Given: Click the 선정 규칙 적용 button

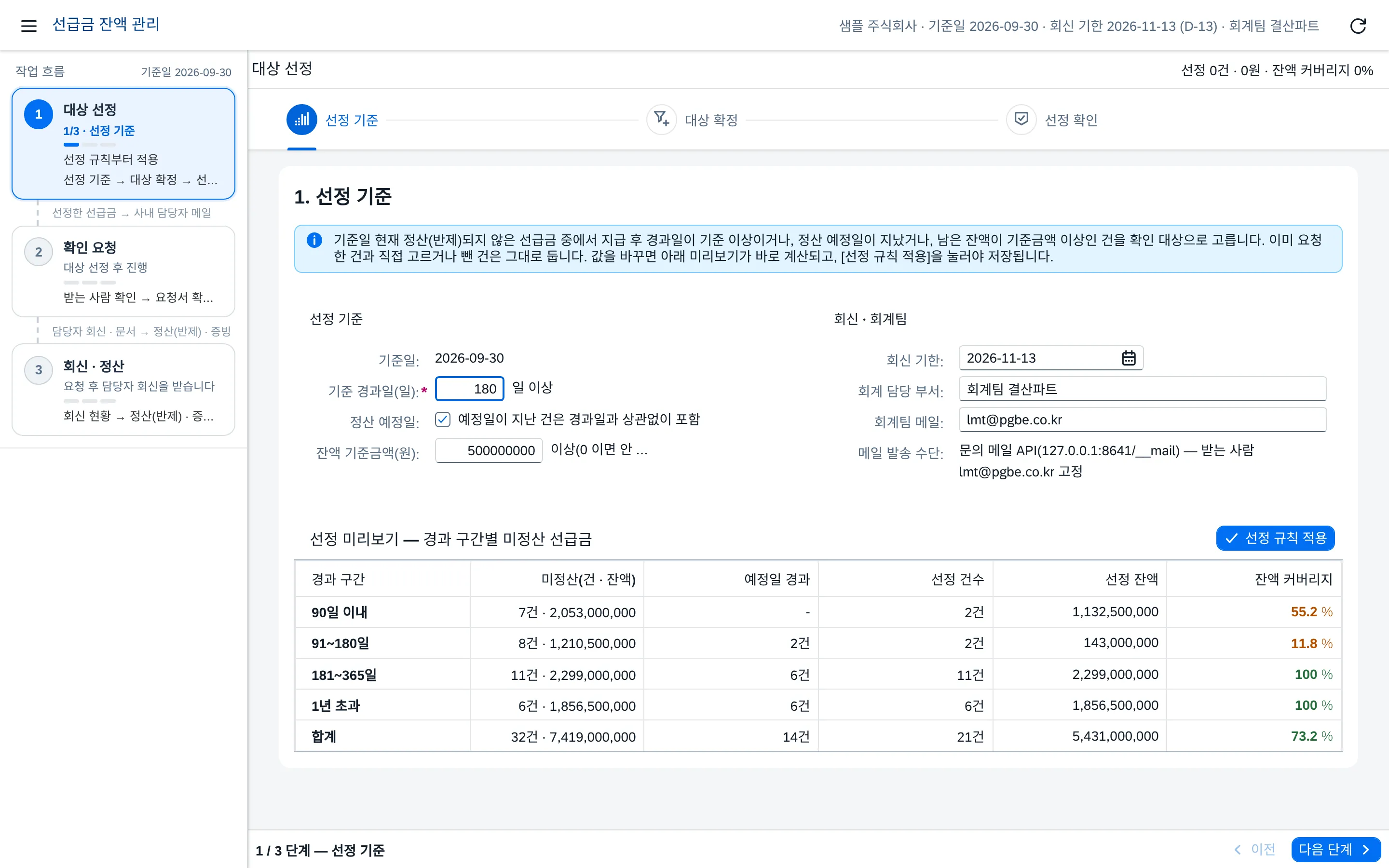Looking at the screenshot, I should click(x=1275, y=538).
